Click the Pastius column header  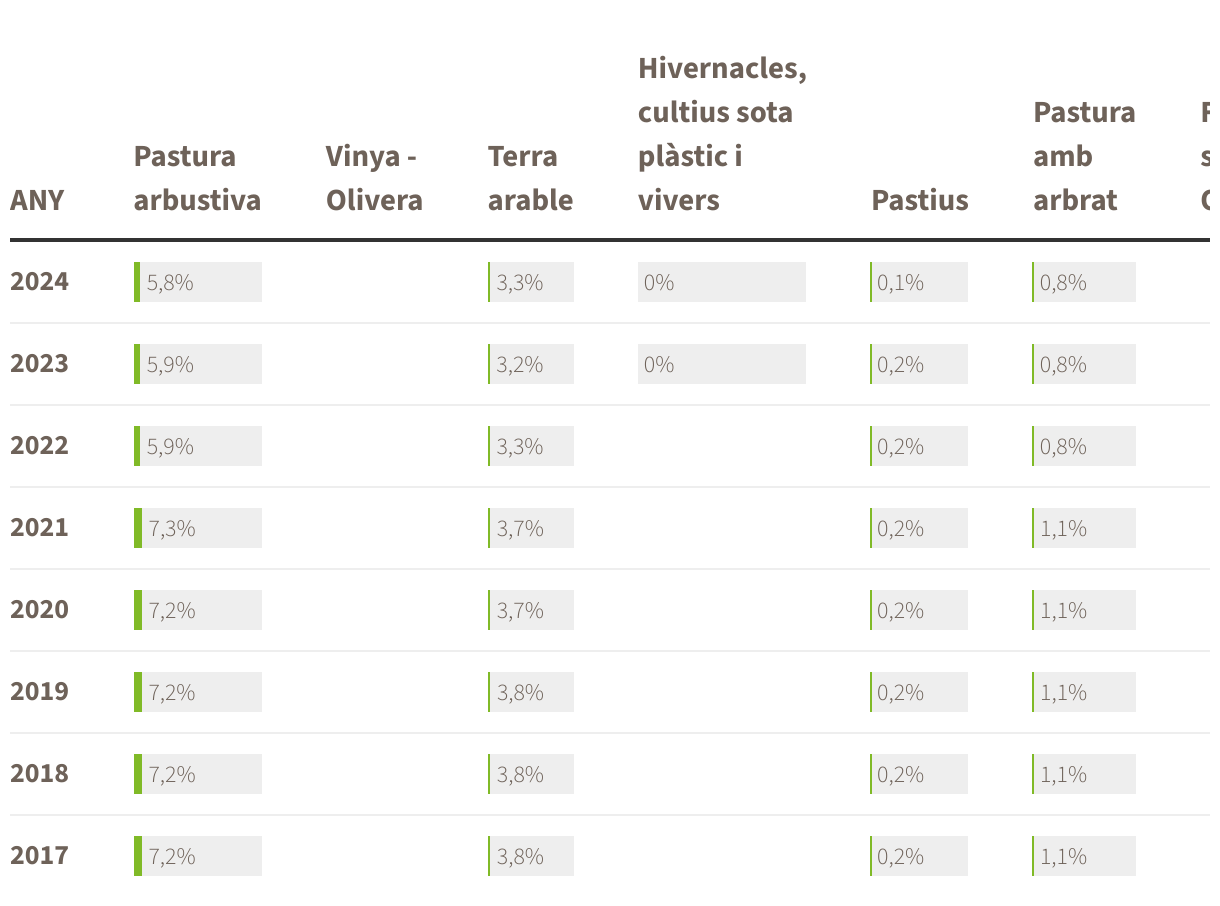[920, 200]
